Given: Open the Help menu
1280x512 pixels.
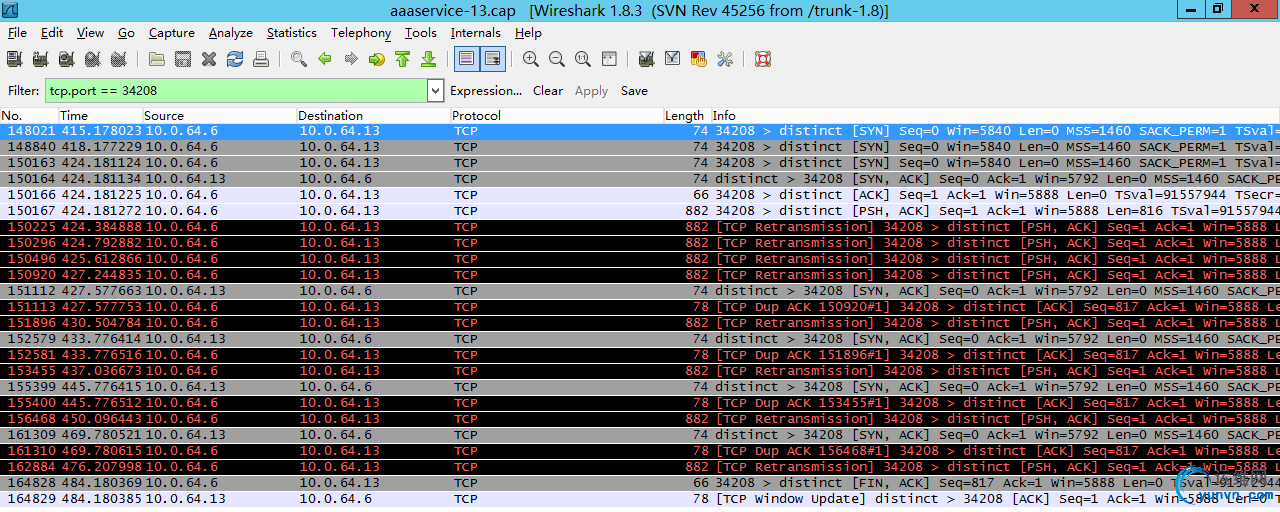Looking at the screenshot, I should coord(528,33).
